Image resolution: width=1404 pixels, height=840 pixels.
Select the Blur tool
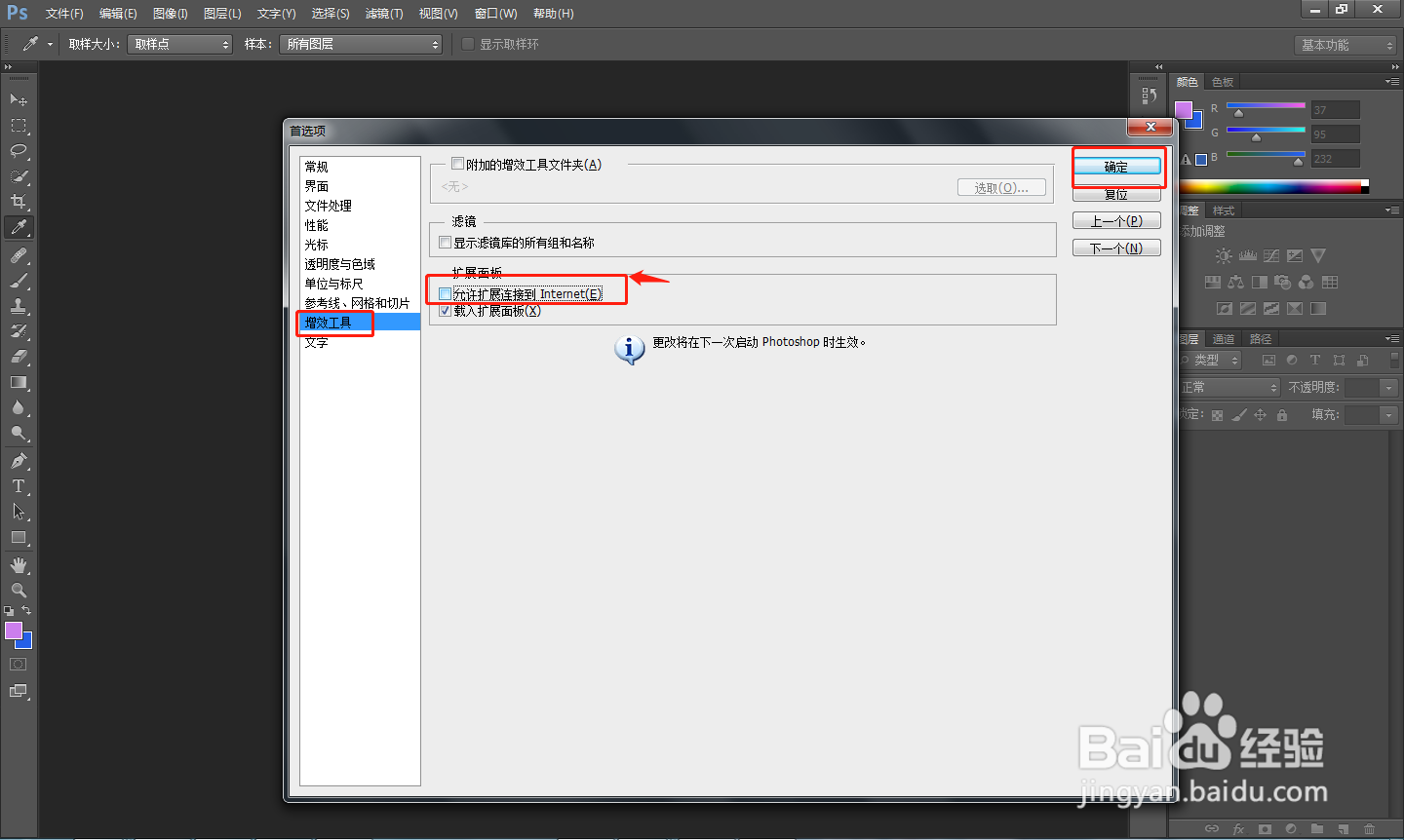(x=19, y=407)
